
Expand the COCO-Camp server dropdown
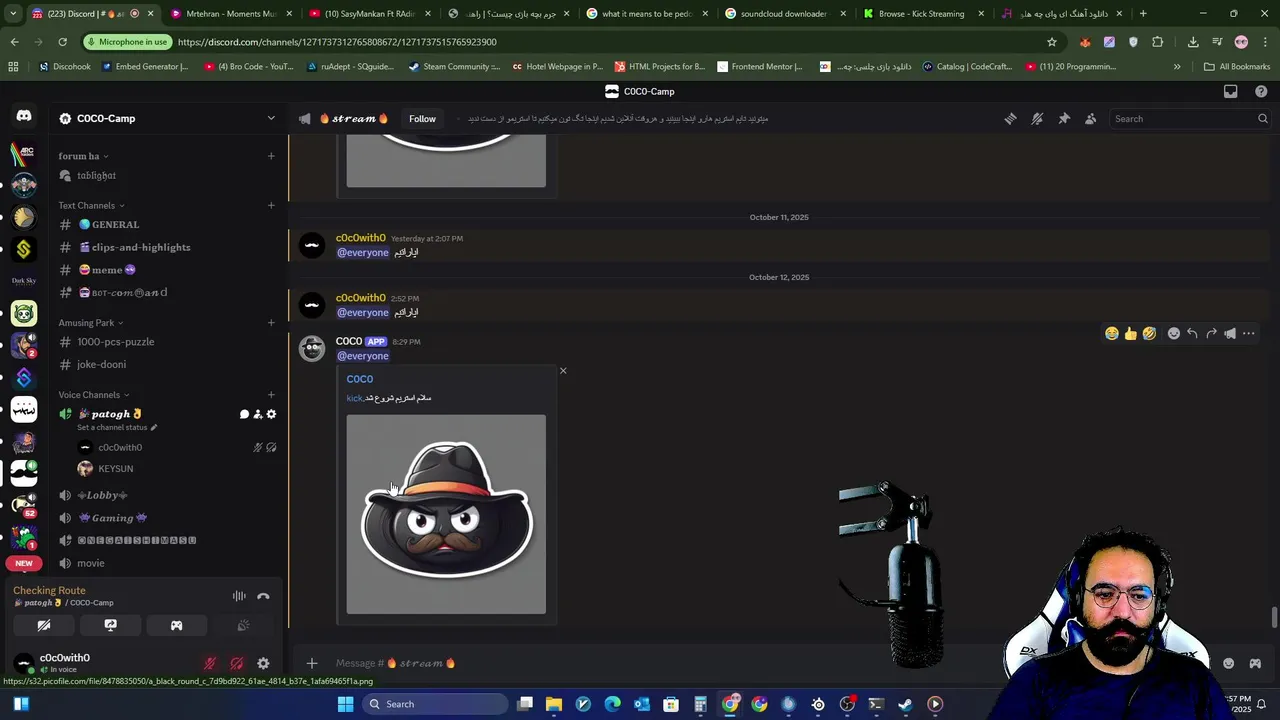(x=271, y=118)
